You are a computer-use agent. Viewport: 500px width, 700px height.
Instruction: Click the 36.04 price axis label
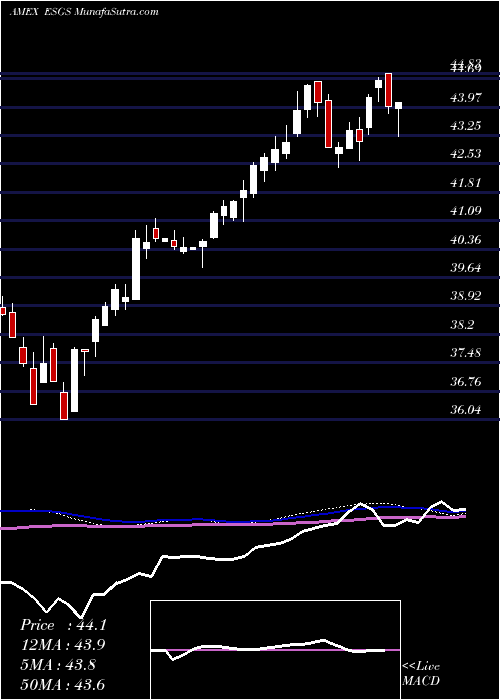pyautogui.click(x=466, y=410)
